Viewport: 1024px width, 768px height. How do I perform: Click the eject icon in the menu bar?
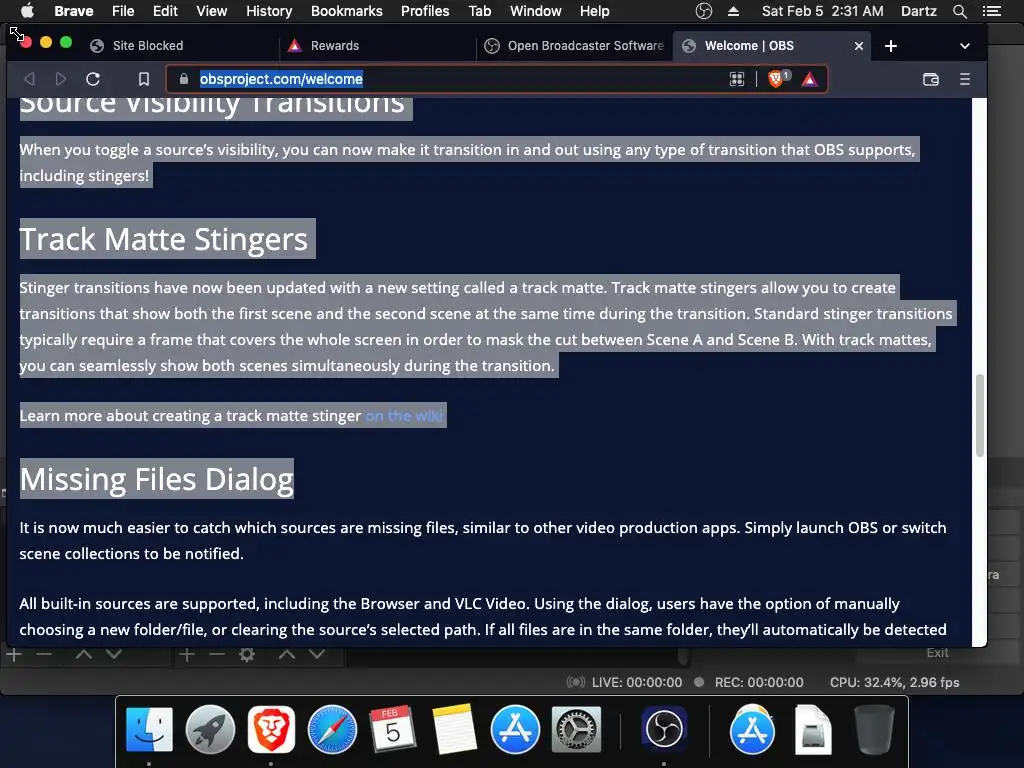click(x=733, y=11)
